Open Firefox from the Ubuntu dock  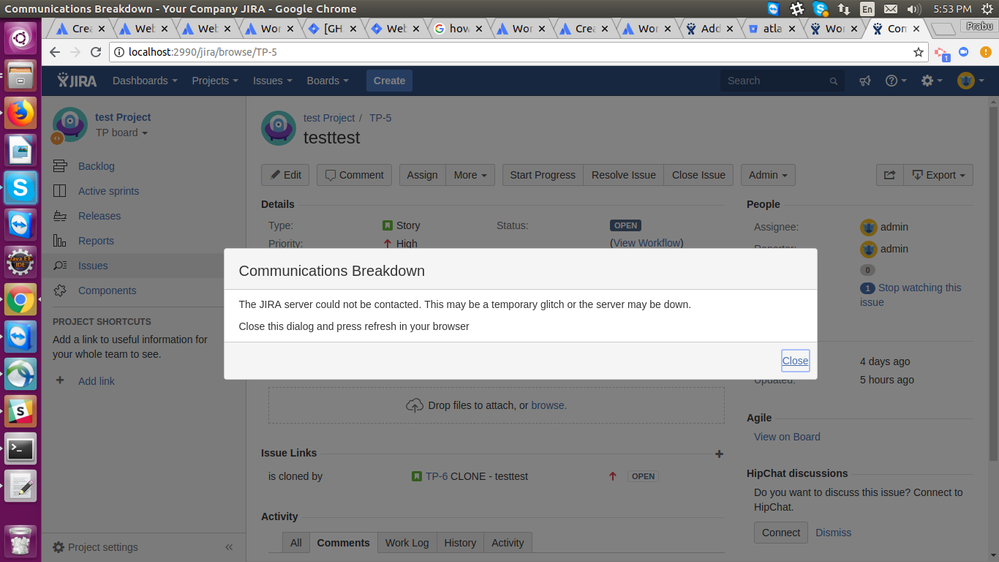(x=20, y=113)
